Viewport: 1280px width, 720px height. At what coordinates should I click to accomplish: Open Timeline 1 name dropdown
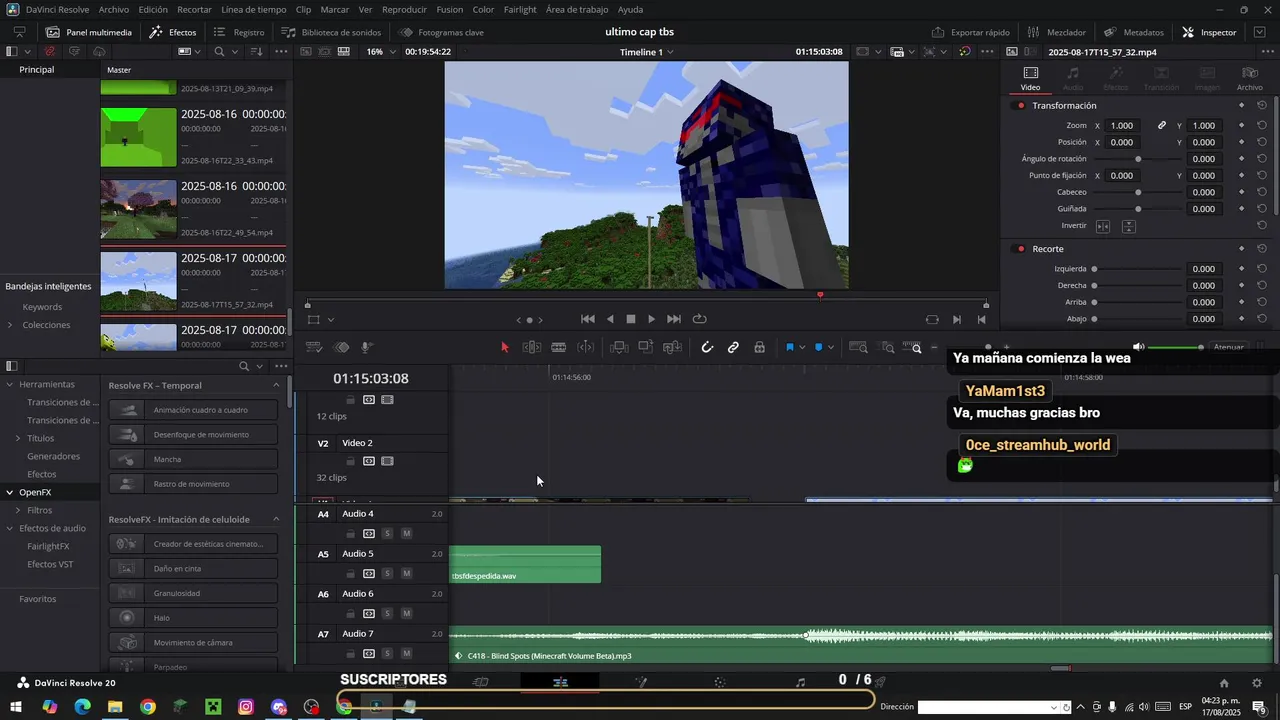(x=647, y=52)
